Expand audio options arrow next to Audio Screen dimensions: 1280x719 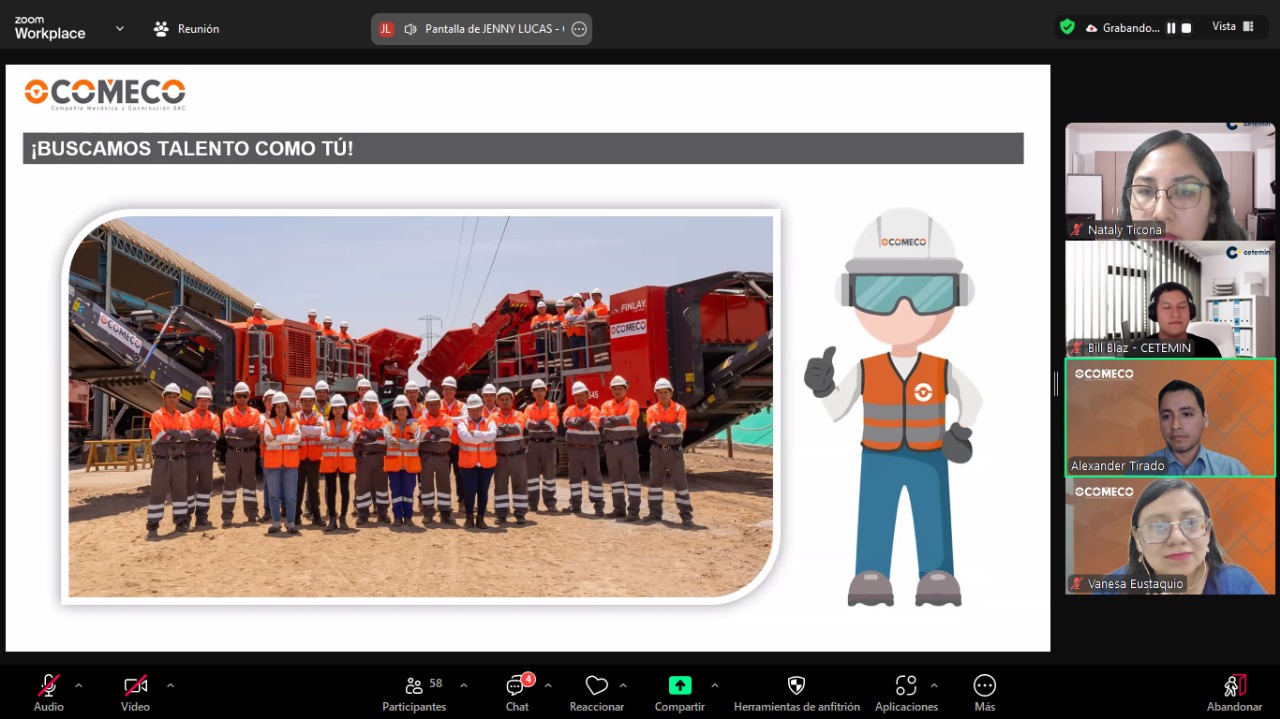(x=79, y=686)
